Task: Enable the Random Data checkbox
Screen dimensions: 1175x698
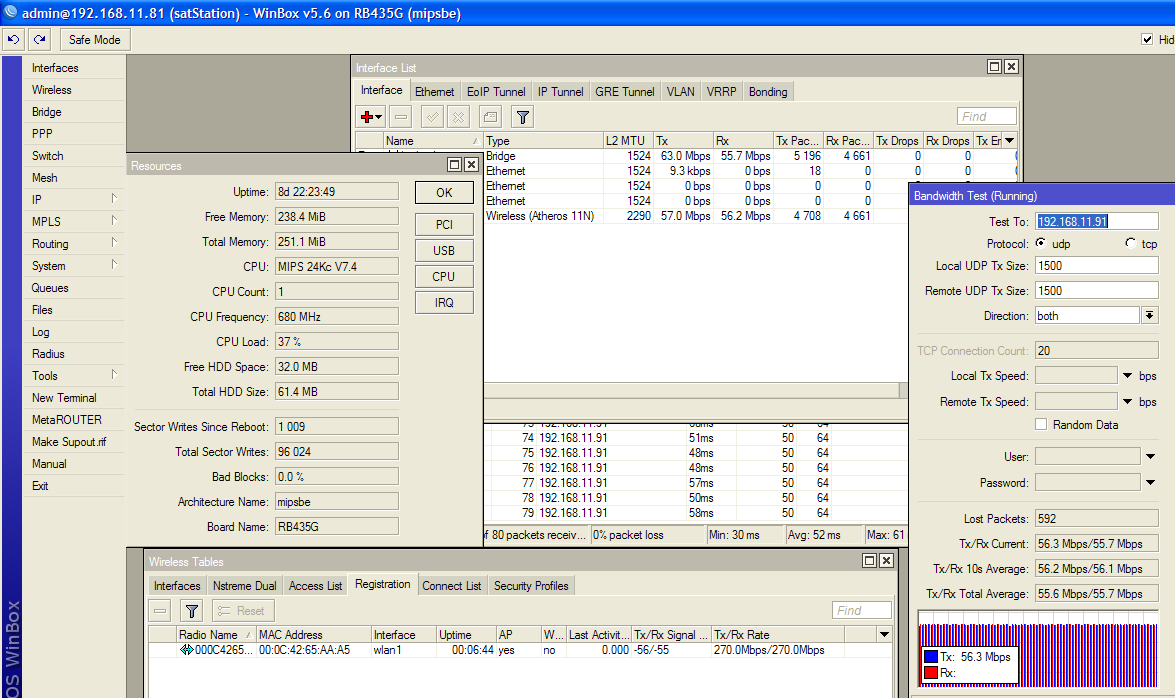Action: coord(1041,425)
